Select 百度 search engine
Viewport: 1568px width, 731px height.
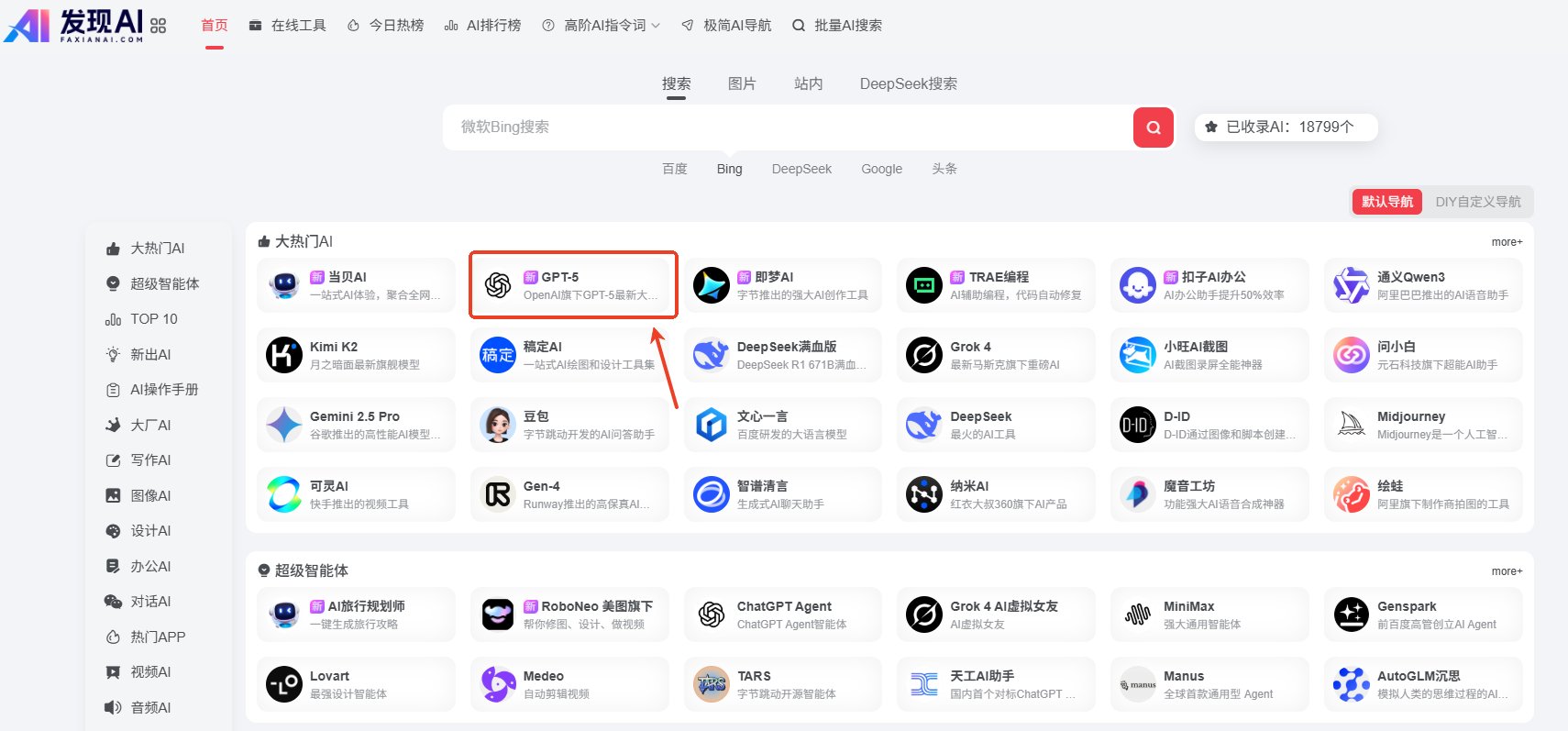click(675, 169)
